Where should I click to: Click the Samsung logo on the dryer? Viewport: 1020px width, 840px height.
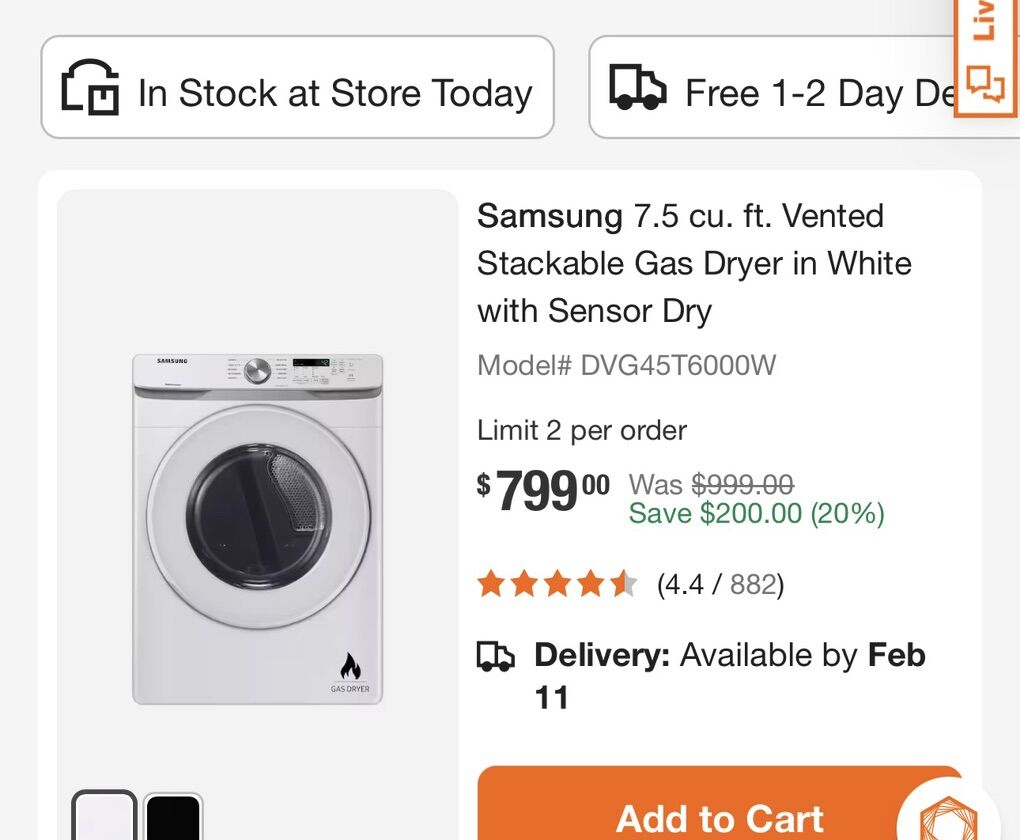coord(173,360)
